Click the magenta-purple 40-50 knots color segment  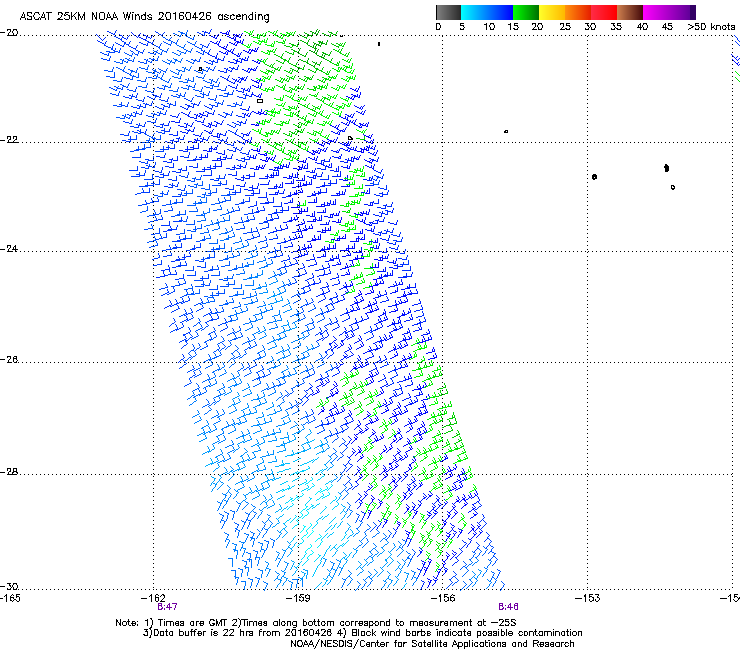point(669,12)
